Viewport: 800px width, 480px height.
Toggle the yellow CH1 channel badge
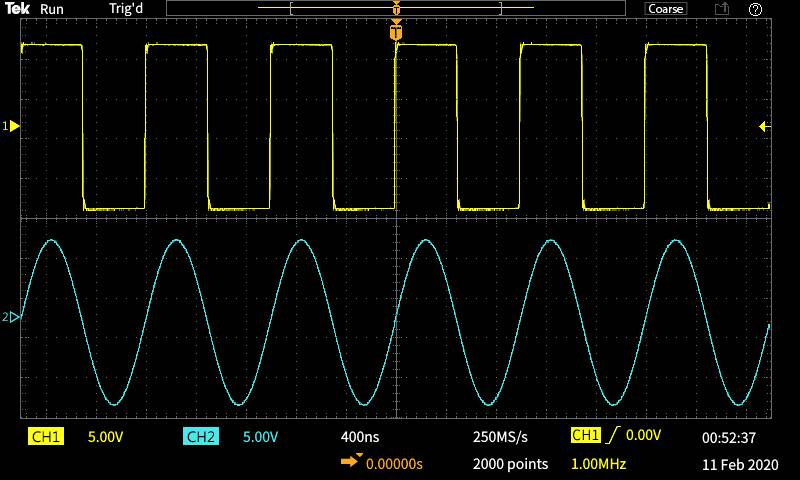click(47, 437)
